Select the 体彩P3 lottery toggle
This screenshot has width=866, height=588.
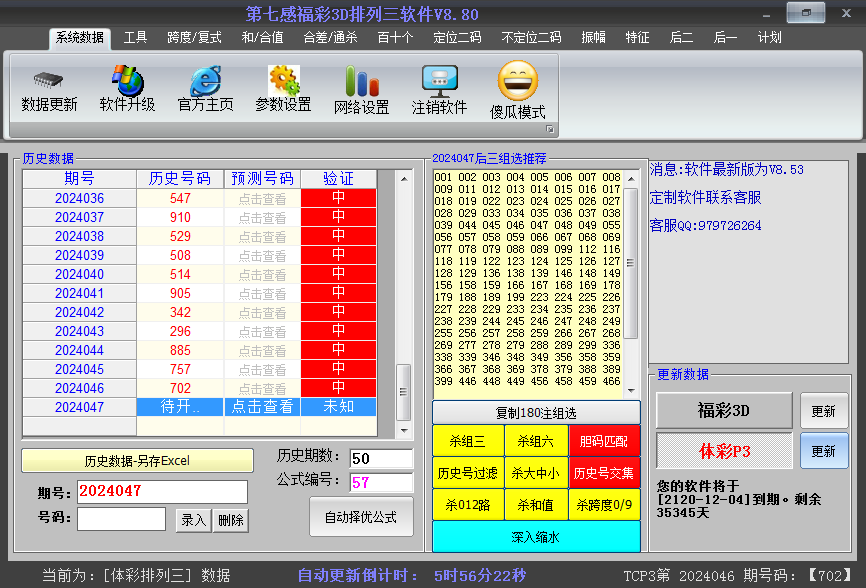724,451
